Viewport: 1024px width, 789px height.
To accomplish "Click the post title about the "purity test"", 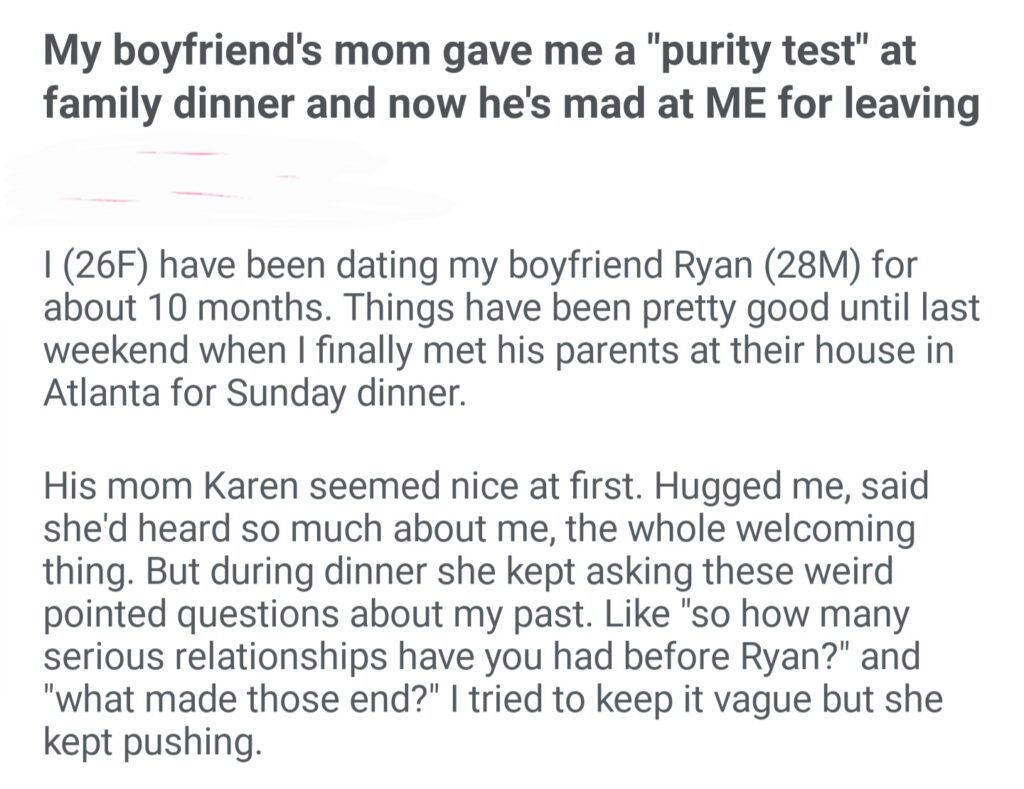I will pos(510,77).
